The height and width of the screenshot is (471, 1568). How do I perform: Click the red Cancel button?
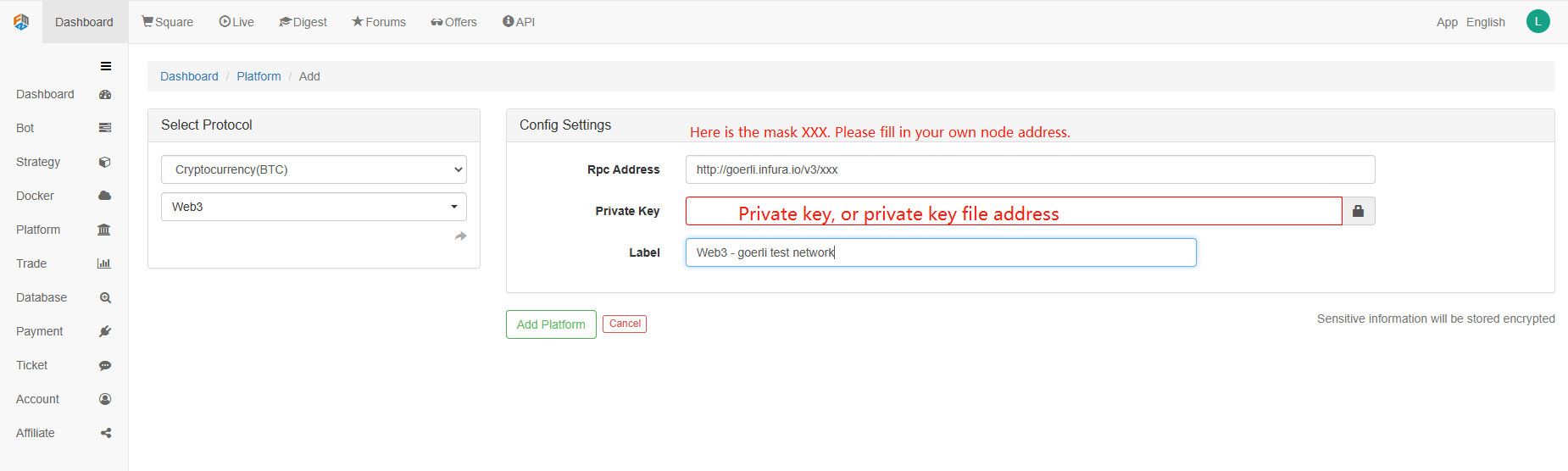click(x=625, y=324)
